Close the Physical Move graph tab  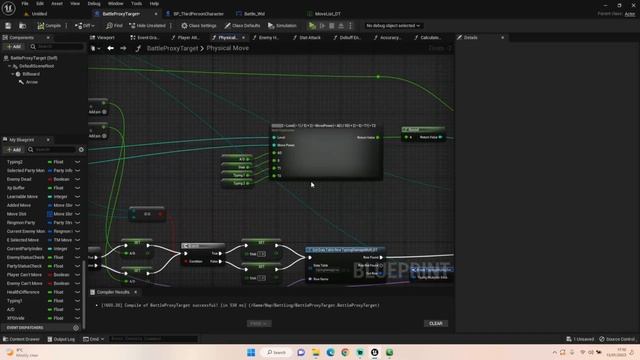click(244, 38)
